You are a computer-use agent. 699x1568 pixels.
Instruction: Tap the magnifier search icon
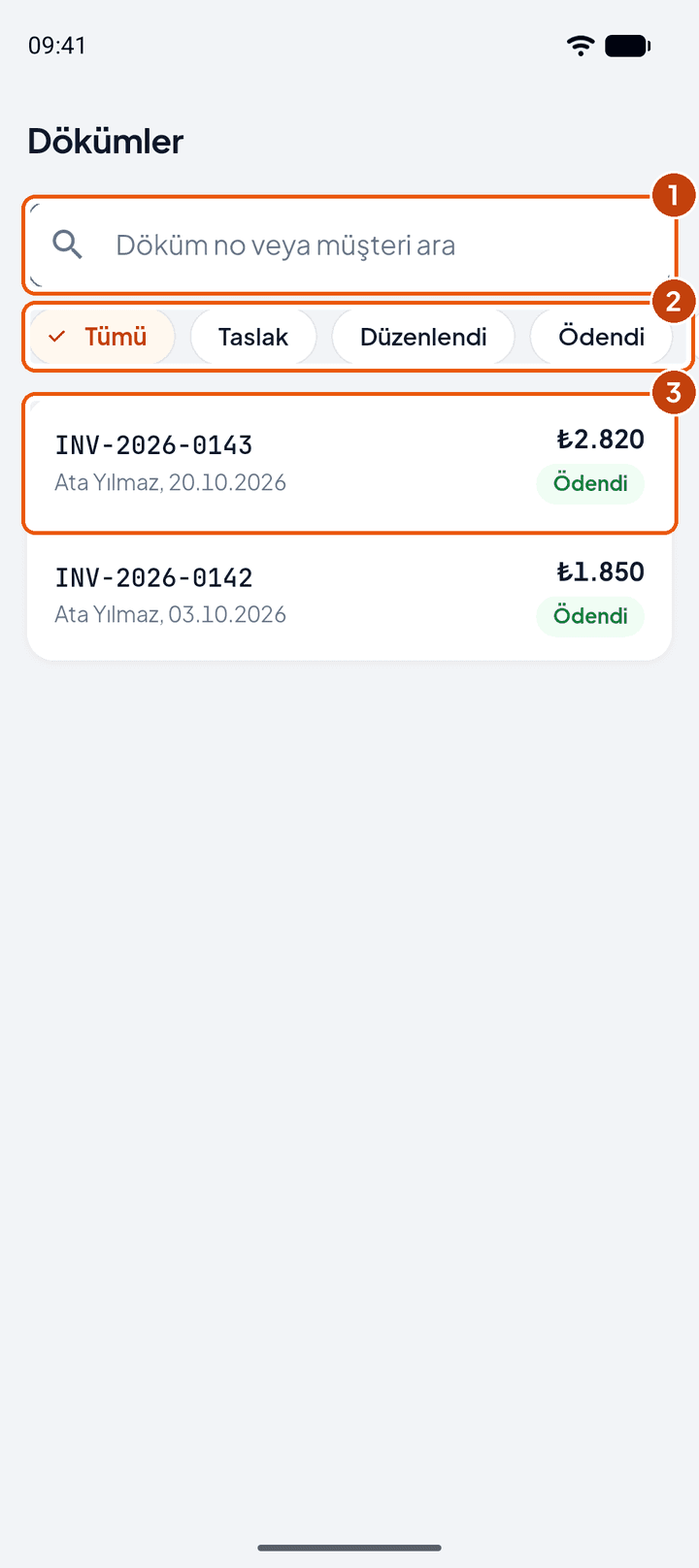[67, 245]
